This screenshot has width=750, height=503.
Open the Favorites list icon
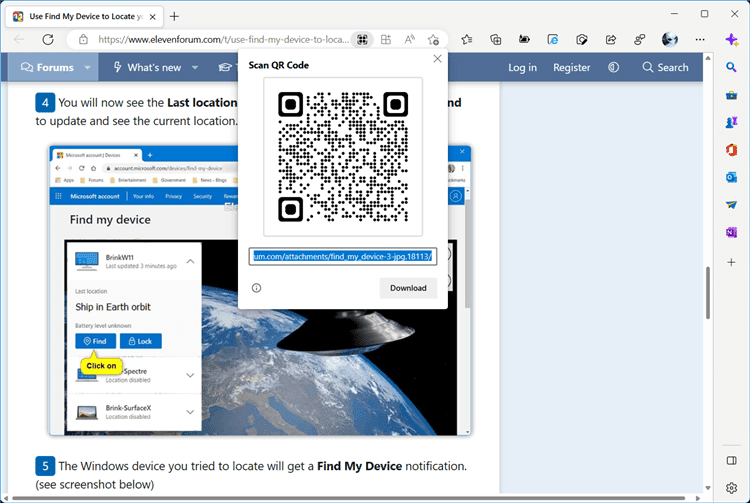[x=467, y=40]
